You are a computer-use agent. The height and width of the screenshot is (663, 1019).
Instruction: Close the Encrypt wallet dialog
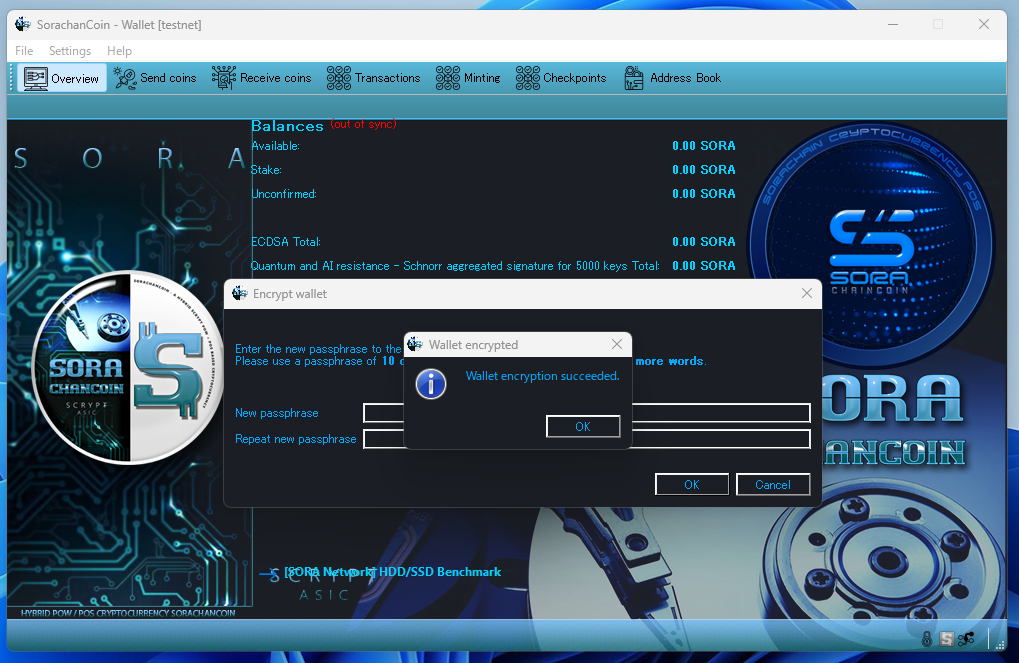click(x=807, y=294)
